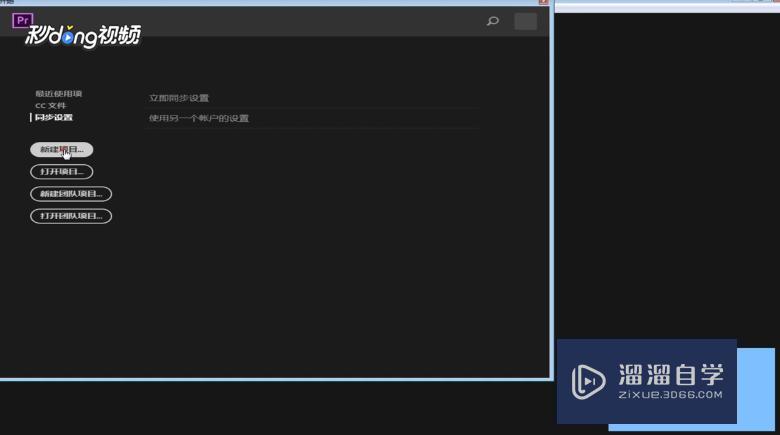
Task: Select CC 文件 in the sidebar
Action: click(x=50, y=106)
